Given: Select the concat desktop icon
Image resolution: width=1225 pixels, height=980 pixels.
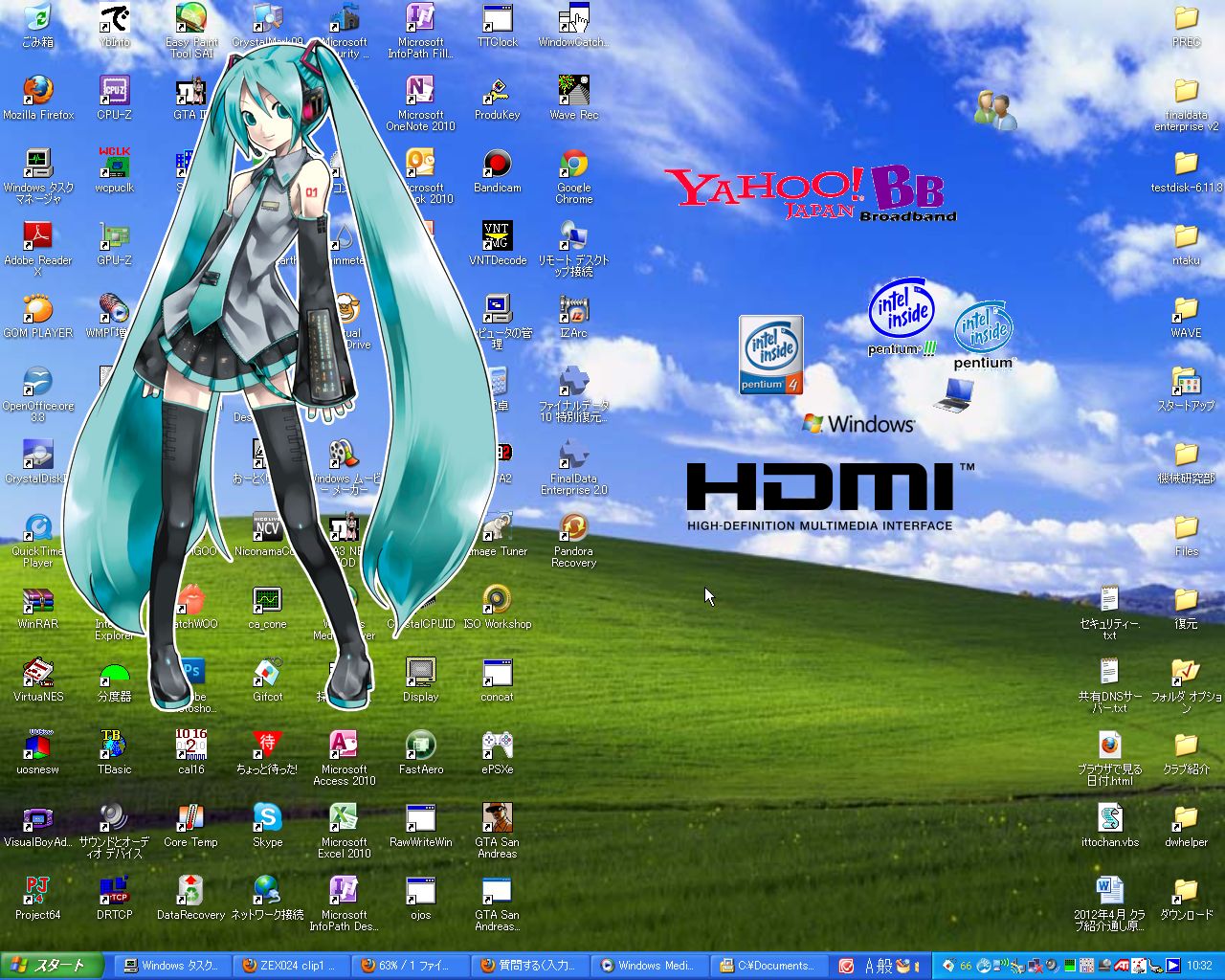Looking at the screenshot, I should tap(498, 679).
